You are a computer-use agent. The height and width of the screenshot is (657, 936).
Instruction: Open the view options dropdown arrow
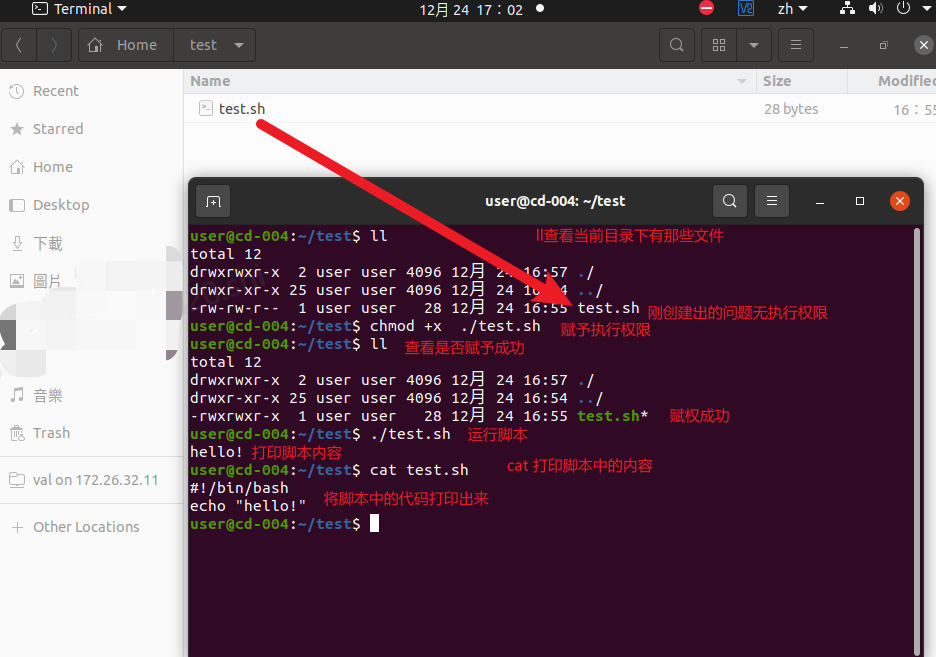point(754,45)
